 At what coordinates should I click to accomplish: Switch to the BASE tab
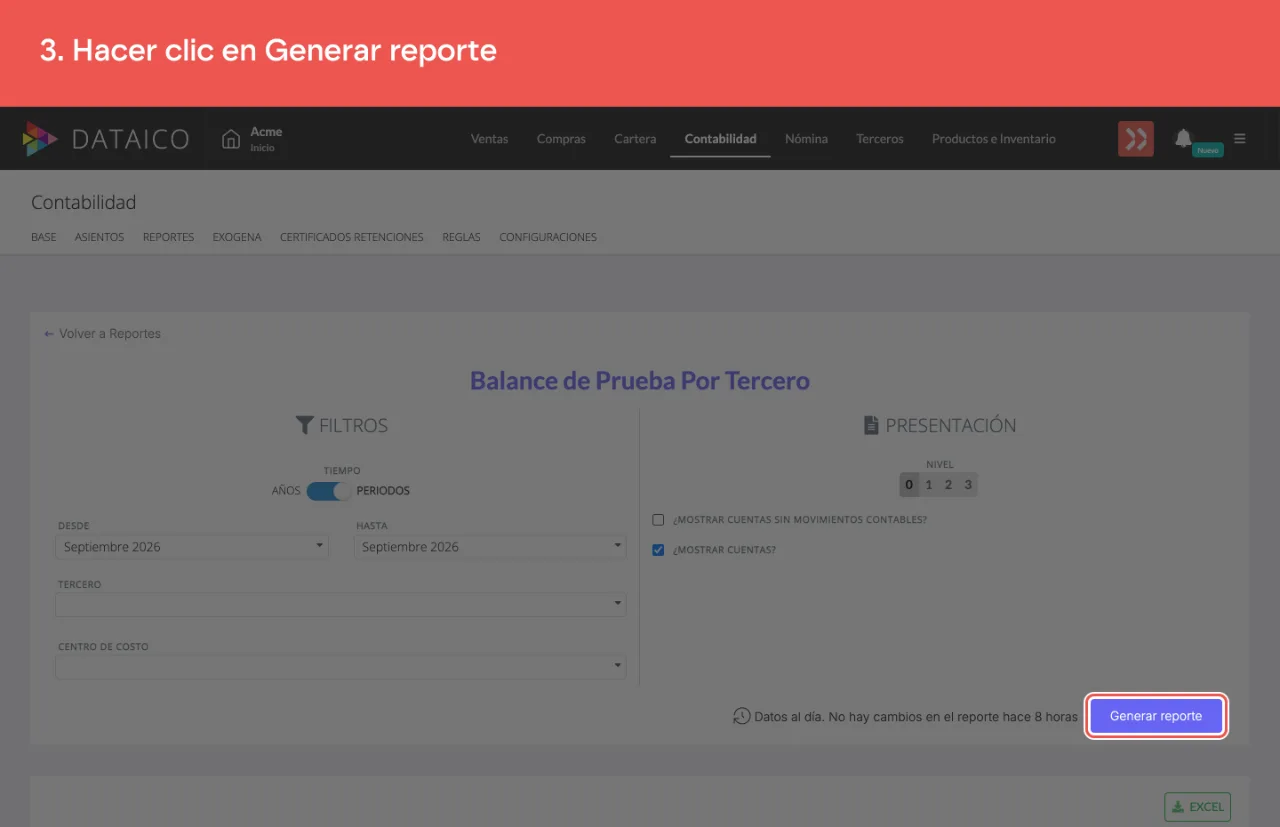tap(44, 237)
